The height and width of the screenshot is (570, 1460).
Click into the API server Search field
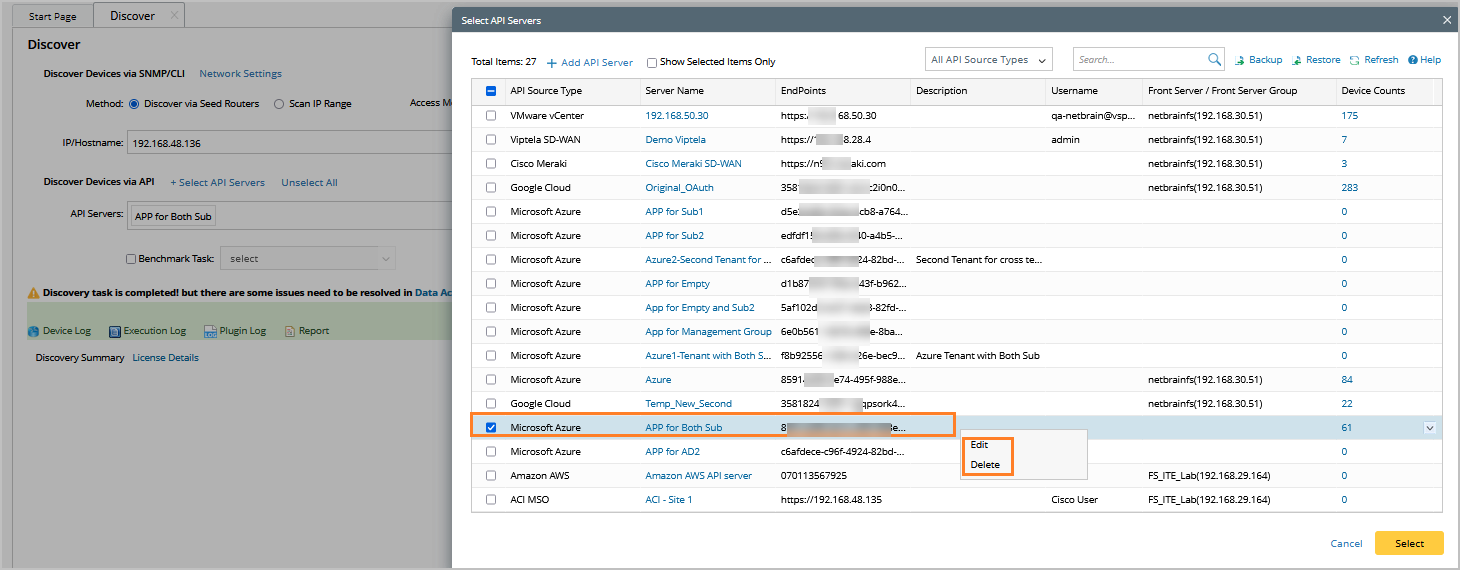[x=1140, y=60]
